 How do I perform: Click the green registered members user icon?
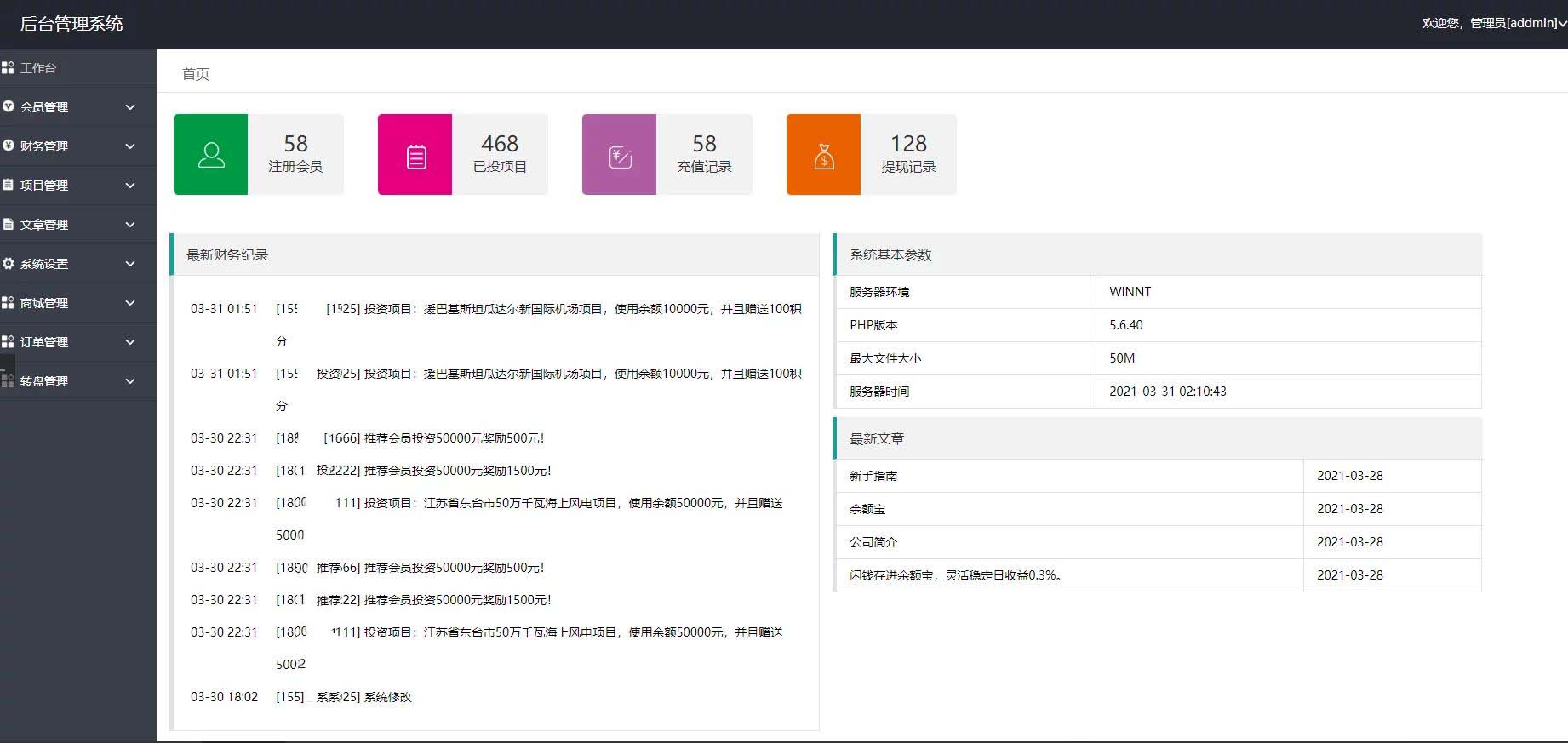coord(211,155)
